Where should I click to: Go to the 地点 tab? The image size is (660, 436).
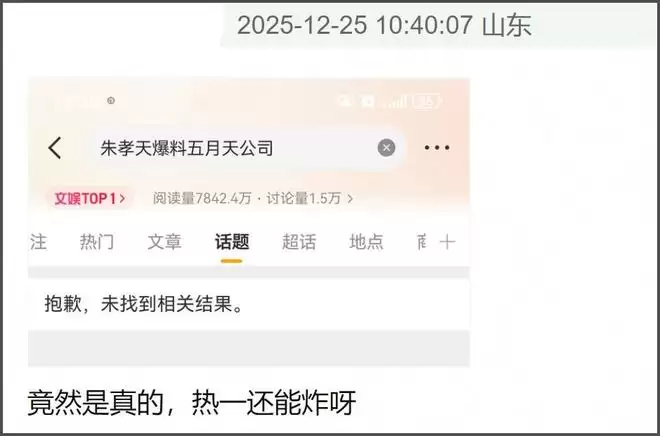tap(366, 242)
